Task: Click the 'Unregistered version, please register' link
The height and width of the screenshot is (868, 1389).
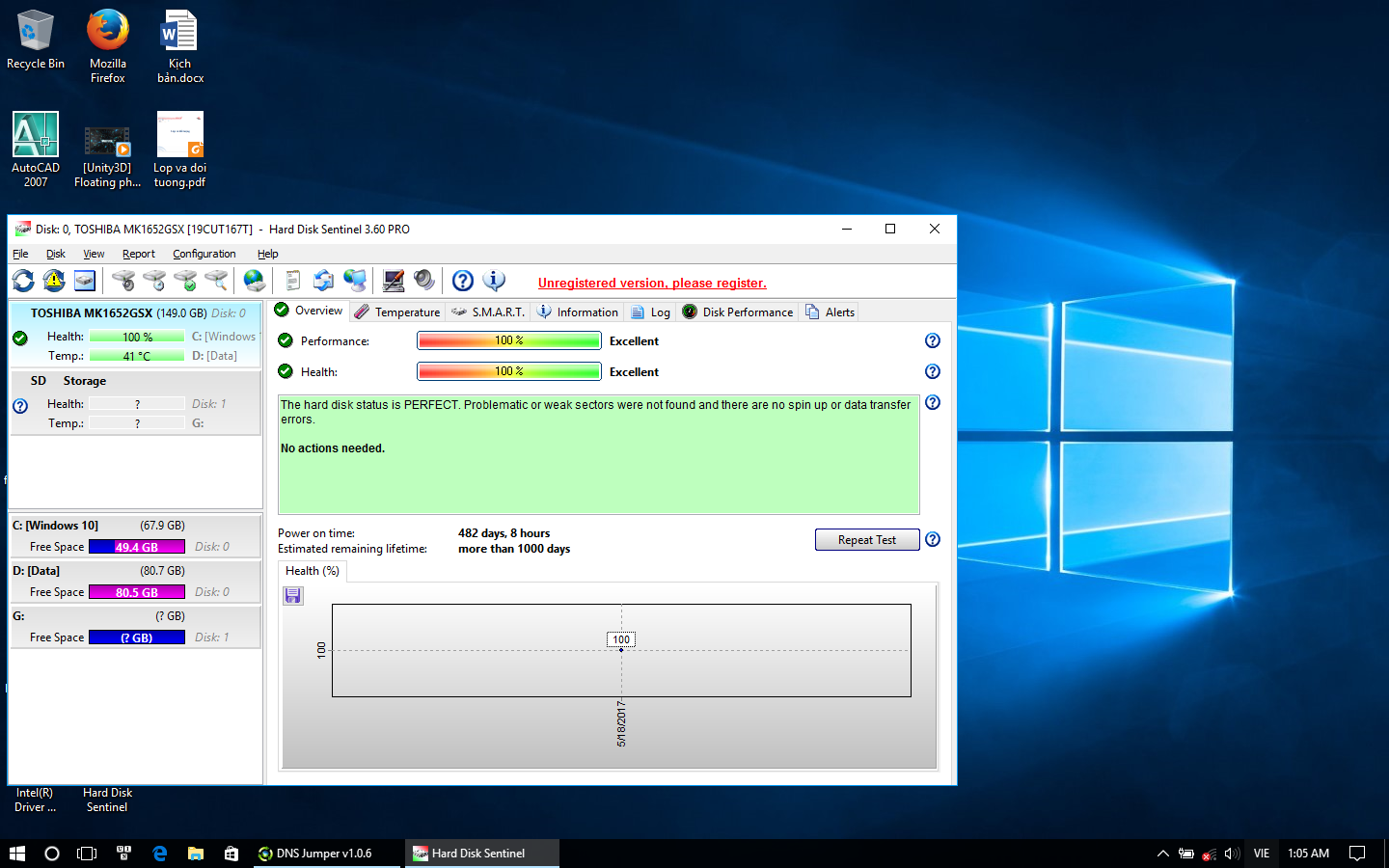Action: [652, 283]
